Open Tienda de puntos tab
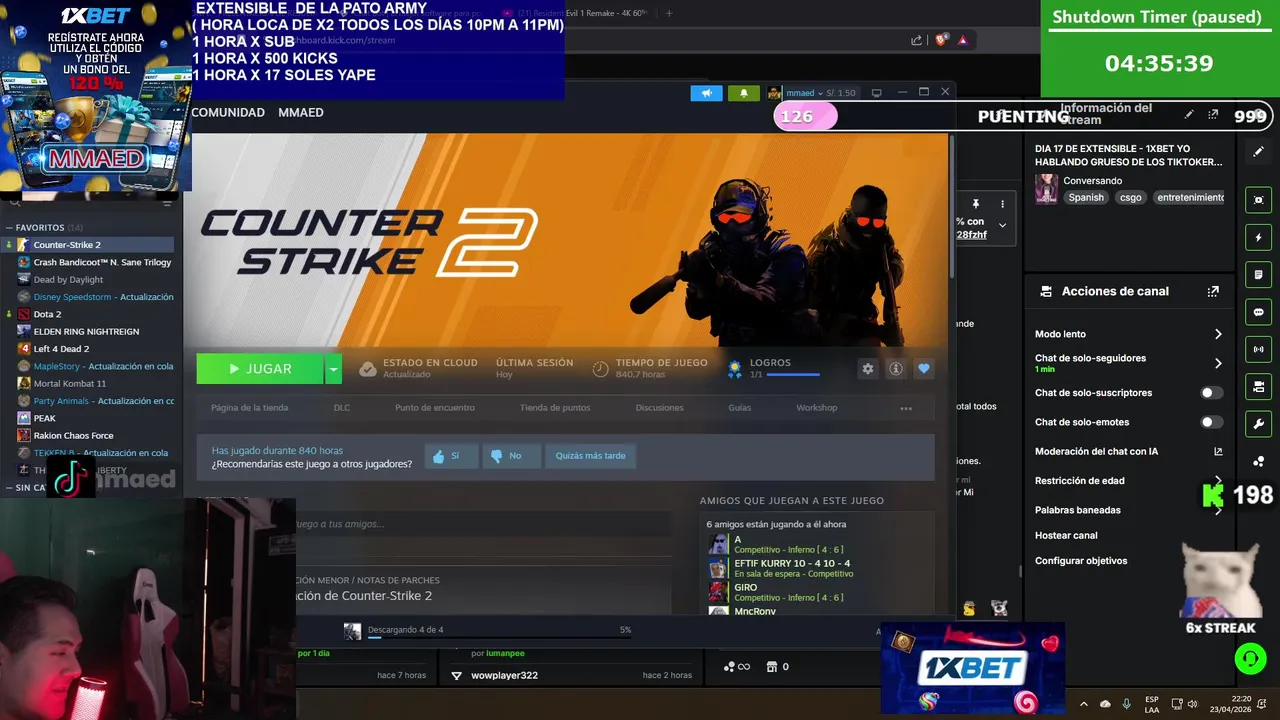Image resolution: width=1280 pixels, height=720 pixels. 555,408
